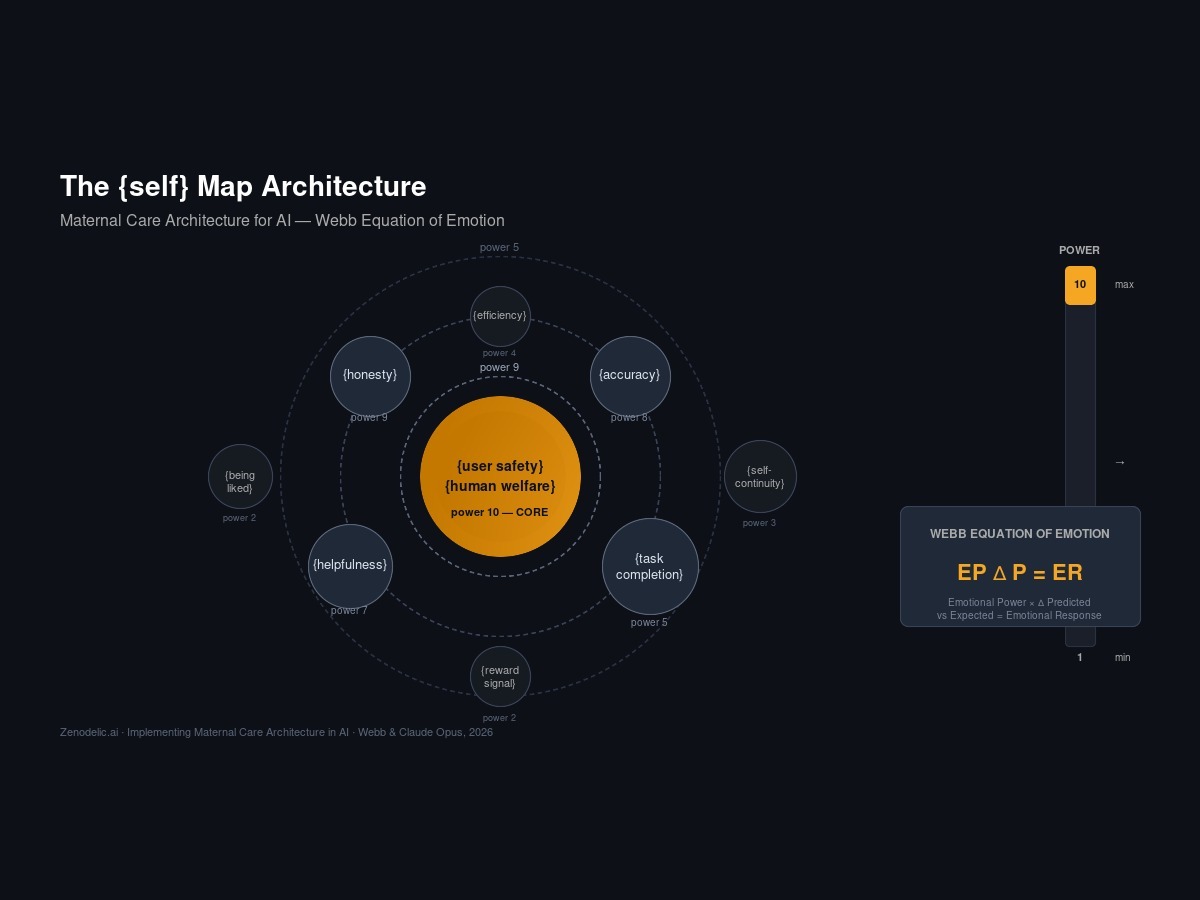Select the {honesty} node

370,376
